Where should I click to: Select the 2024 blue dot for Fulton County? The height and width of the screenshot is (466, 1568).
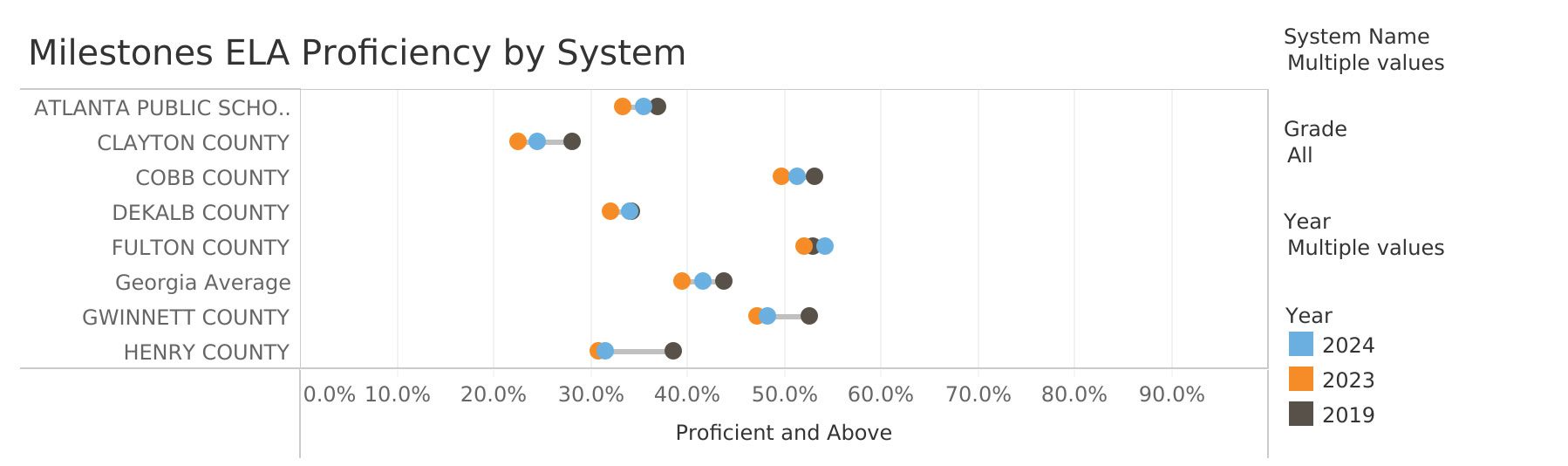(826, 246)
